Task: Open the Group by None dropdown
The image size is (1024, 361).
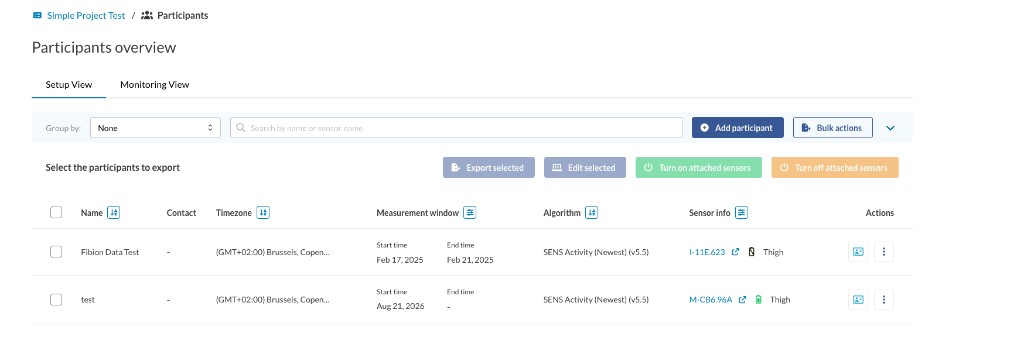Action: pyautogui.click(x=155, y=128)
